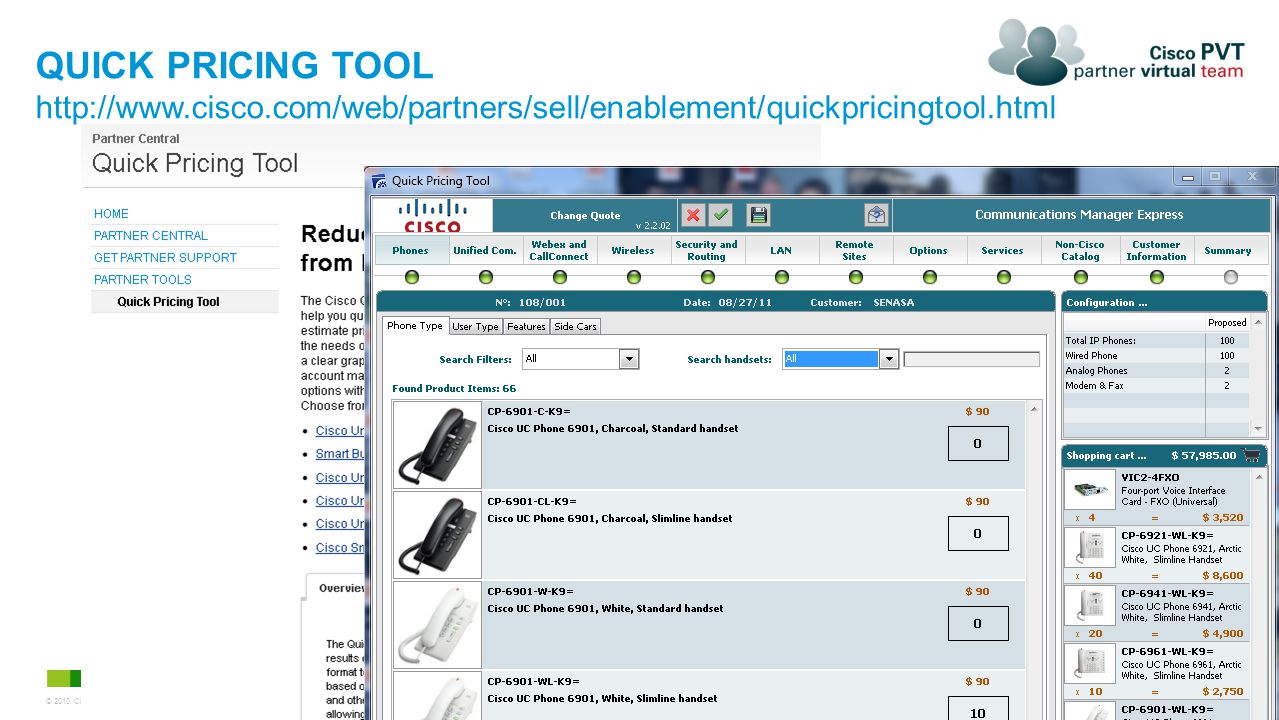Select the Phone Type sub-tab
This screenshot has width=1279, height=720.
[415, 326]
